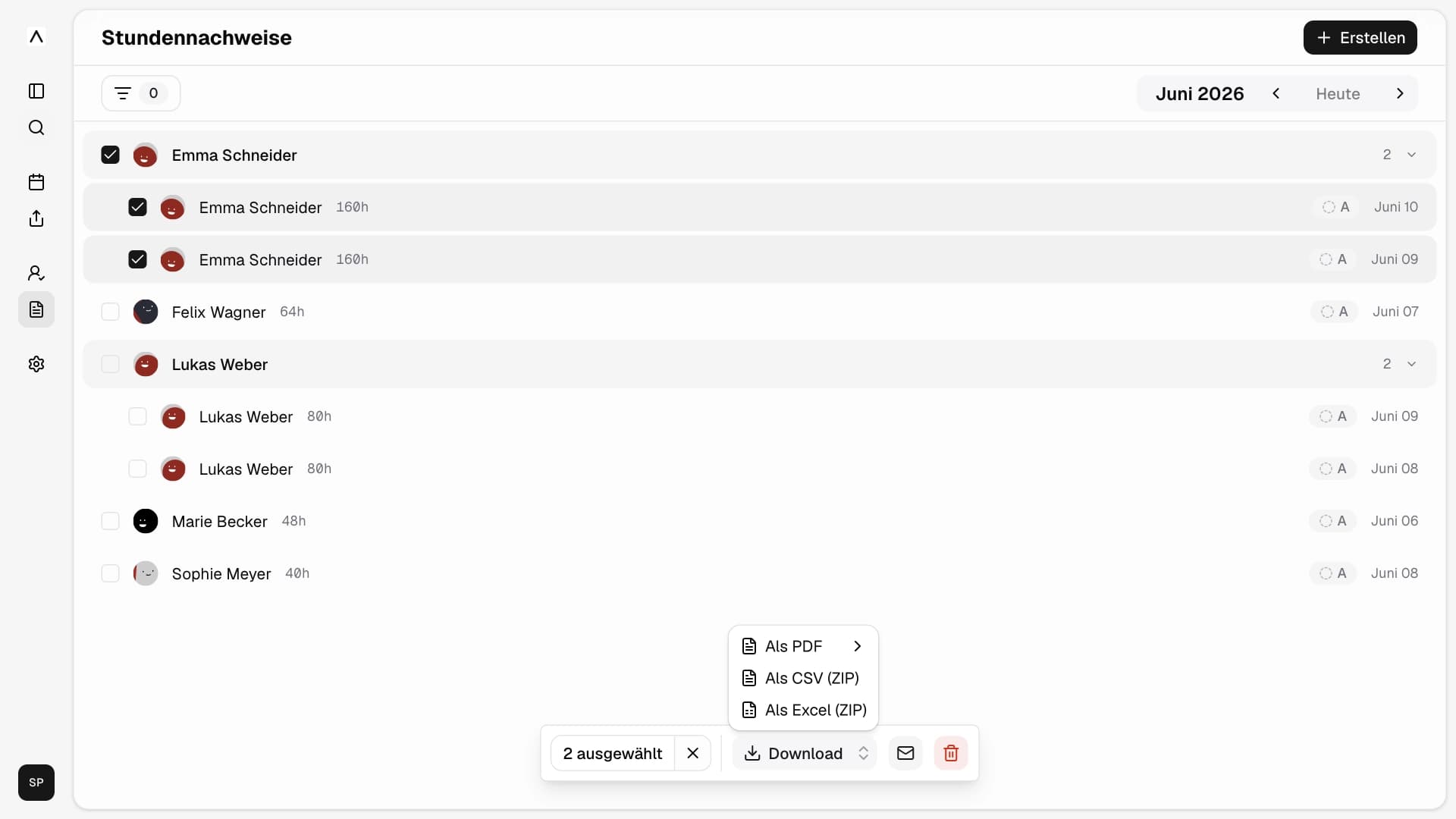Viewport: 1456px width, 819px height.
Task: Choose Als CSV (ZIP) option
Action: (x=803, y=678)
